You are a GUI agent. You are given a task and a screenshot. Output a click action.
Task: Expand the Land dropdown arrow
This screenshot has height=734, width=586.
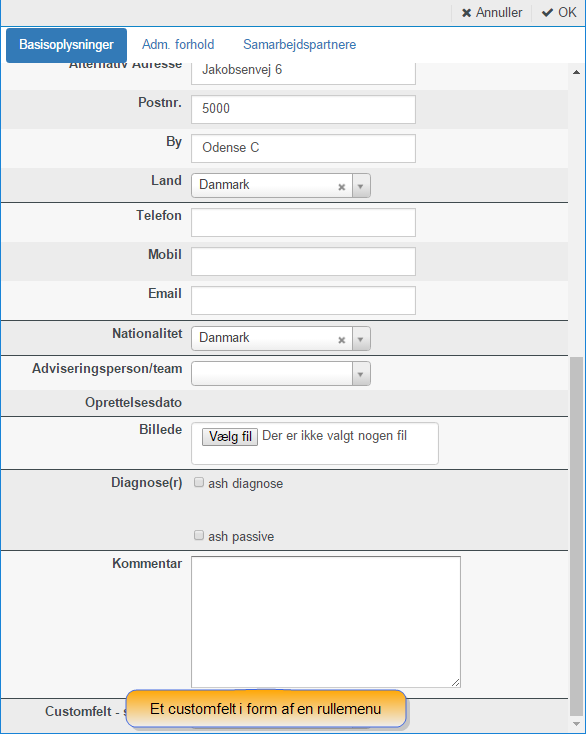click(361, 186)
